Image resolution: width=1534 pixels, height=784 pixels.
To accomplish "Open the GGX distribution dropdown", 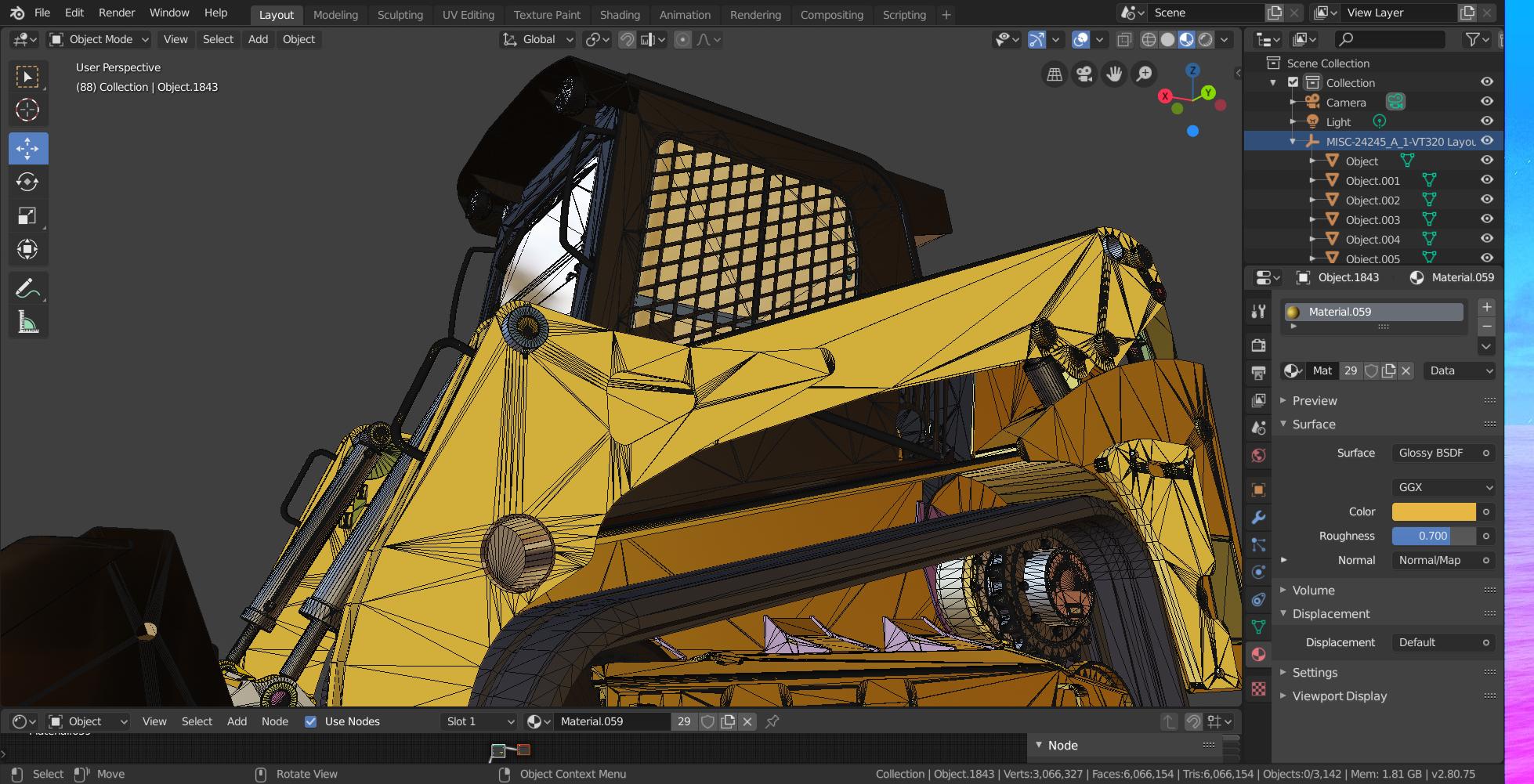I will click(x=1444, y=487).
